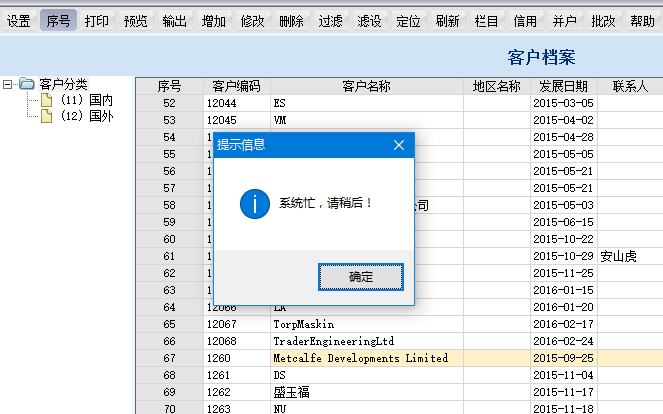This screenshot has height=414, width=663.
Task: Click the 并户 merge accounts button
Action: pos(564,20)
